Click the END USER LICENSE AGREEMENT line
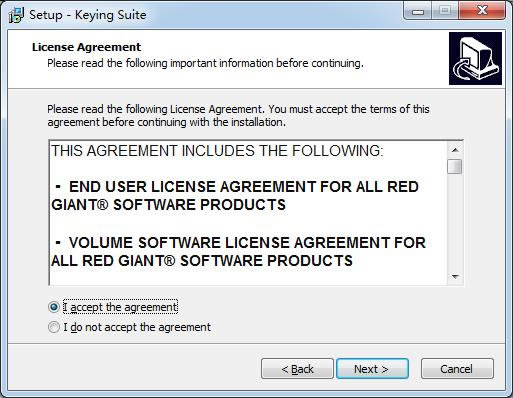513x398 pixels. tap(235, 196)
